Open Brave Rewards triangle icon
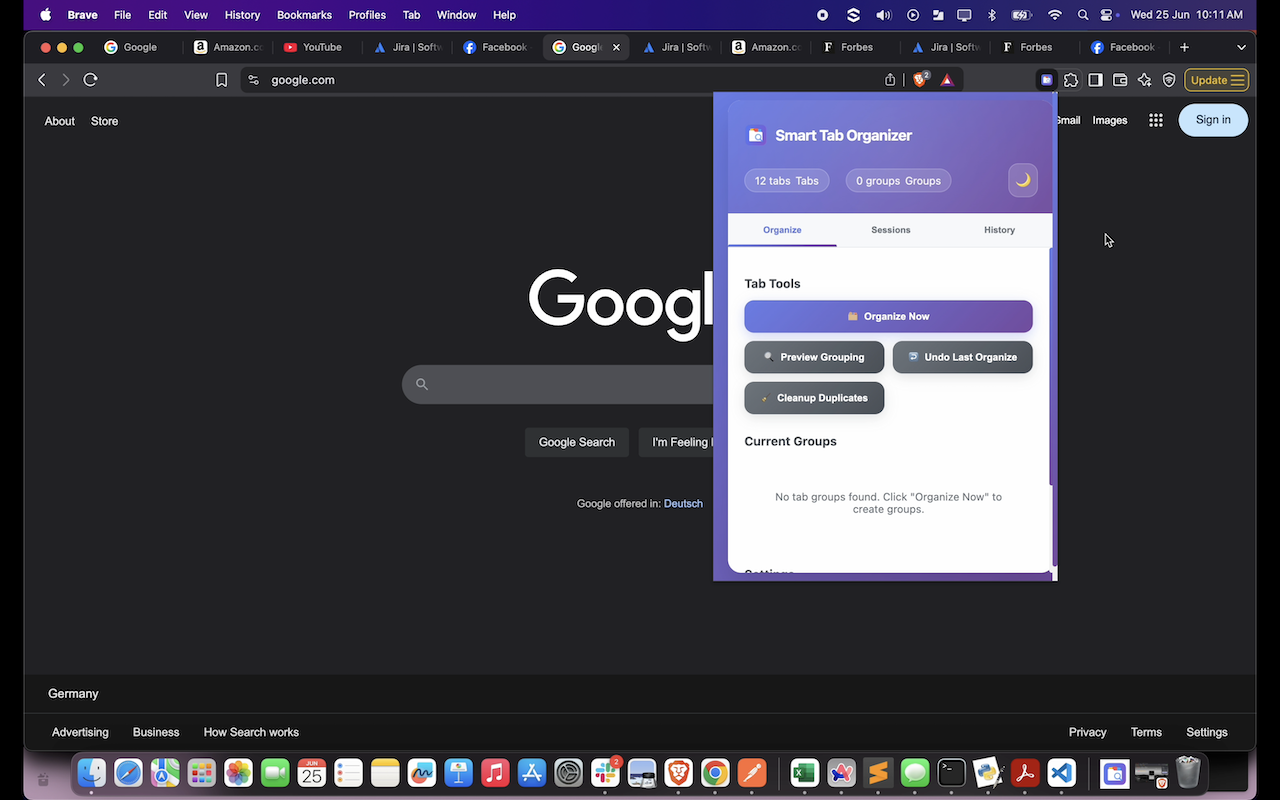This screenshot has width=1280, height=800. (x=947, y=80)
